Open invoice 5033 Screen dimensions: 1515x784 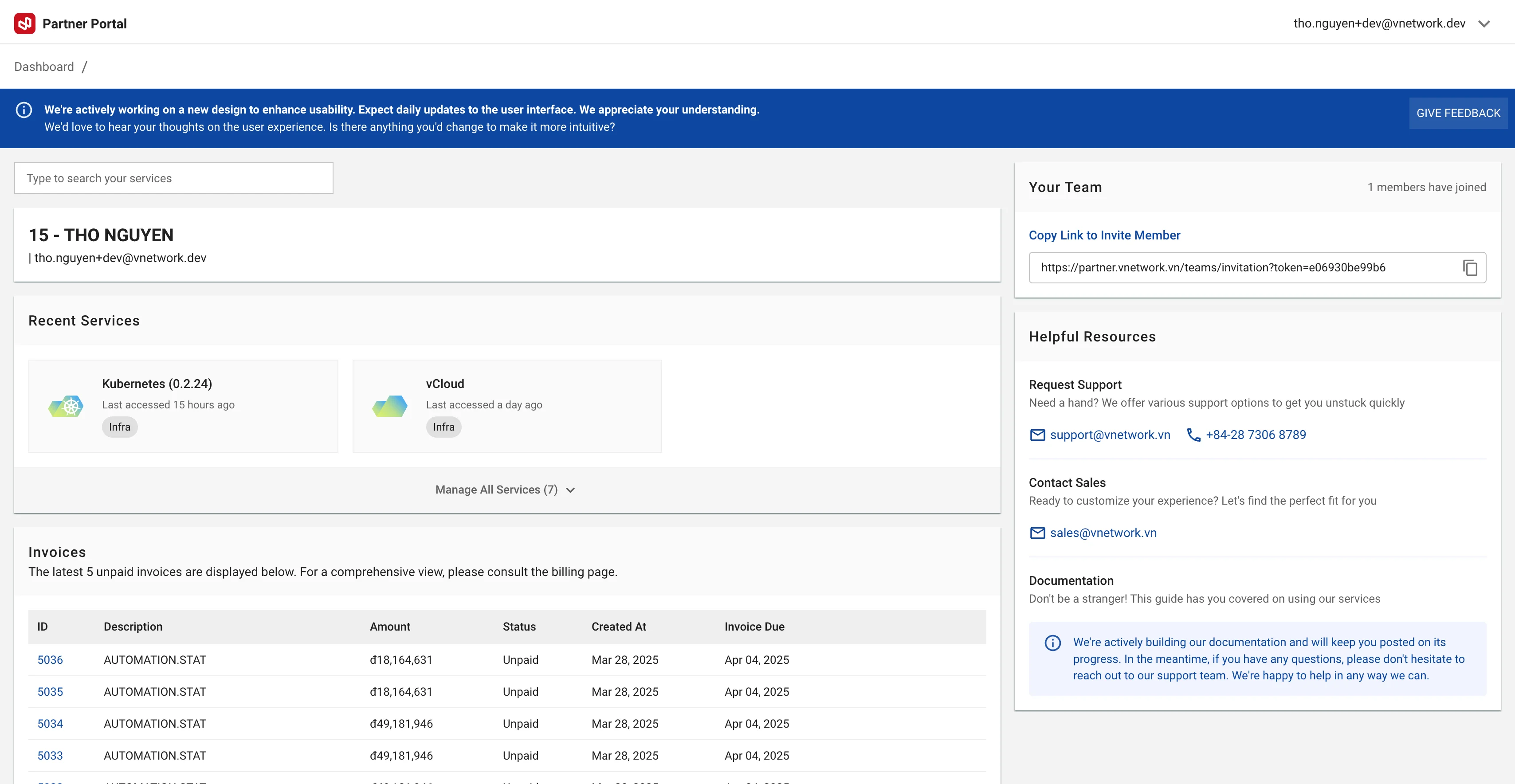click(x=50, y=756)
